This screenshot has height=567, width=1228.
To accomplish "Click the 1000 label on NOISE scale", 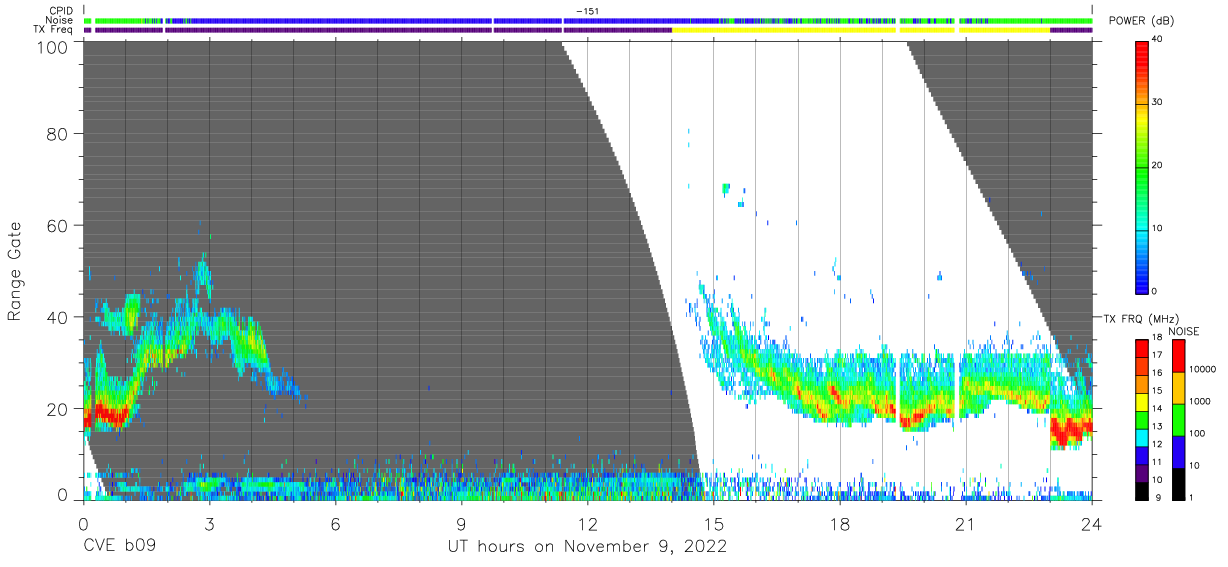I will [x=1199, y=402].
